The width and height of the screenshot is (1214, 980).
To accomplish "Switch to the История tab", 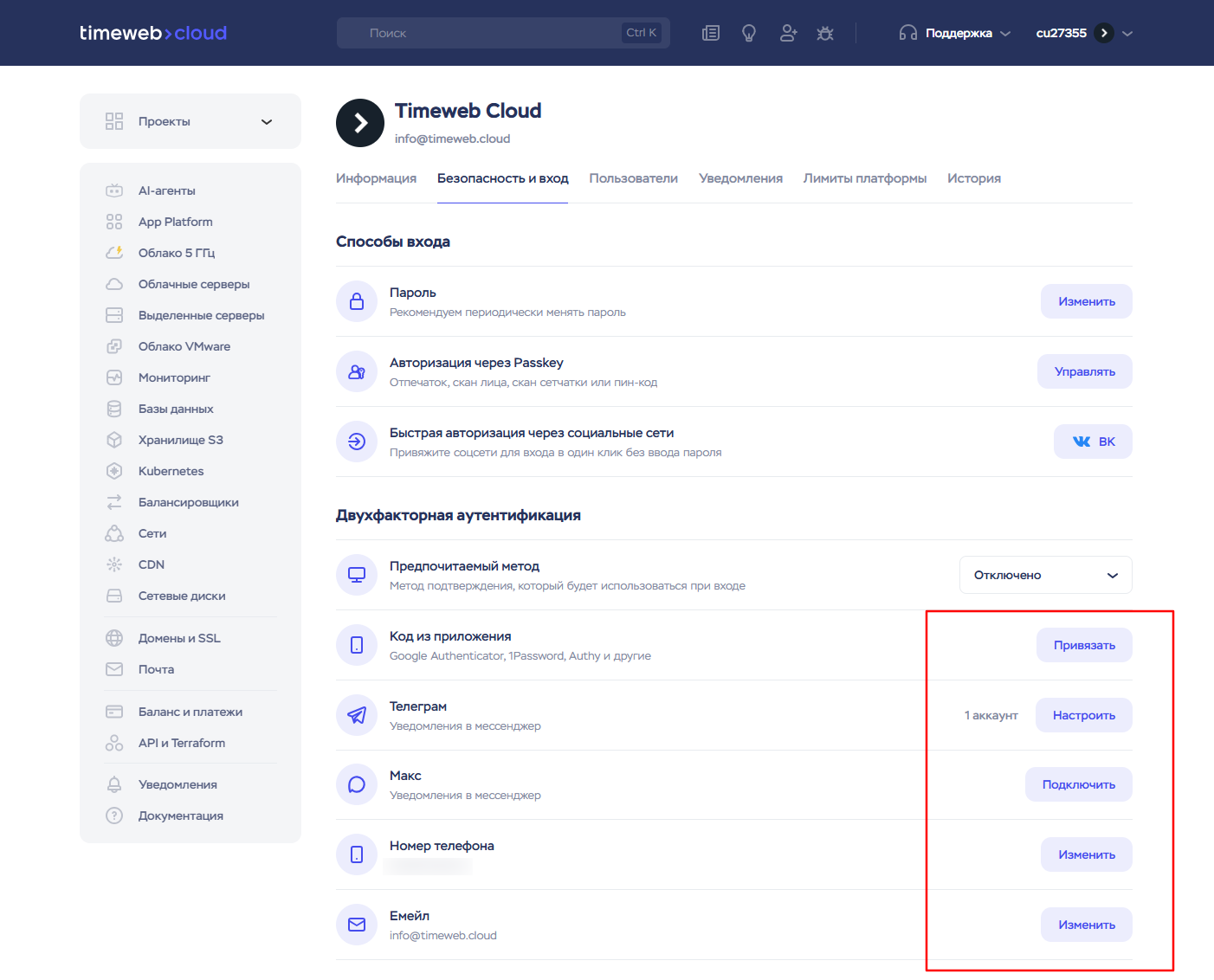I will (x=974, y=178).
